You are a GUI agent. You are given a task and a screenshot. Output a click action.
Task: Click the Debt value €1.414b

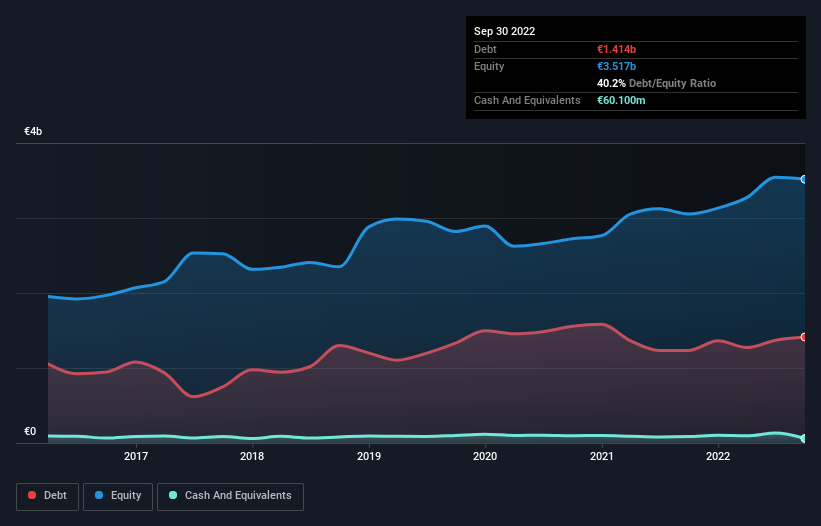pos(616,49)
